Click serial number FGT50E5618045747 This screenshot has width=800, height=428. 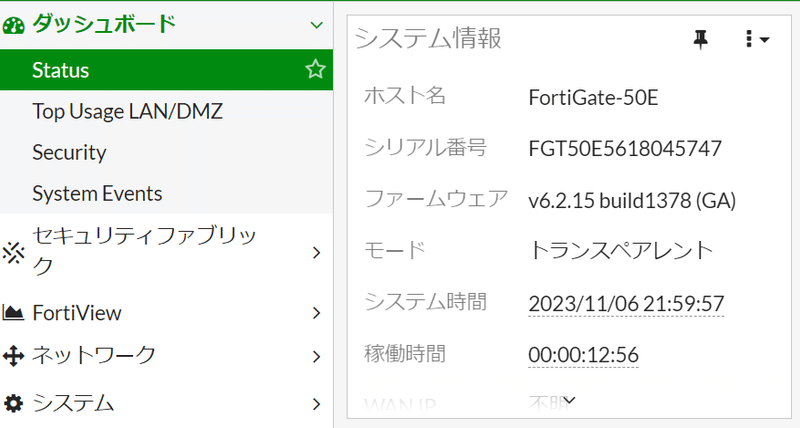(625, 148)
